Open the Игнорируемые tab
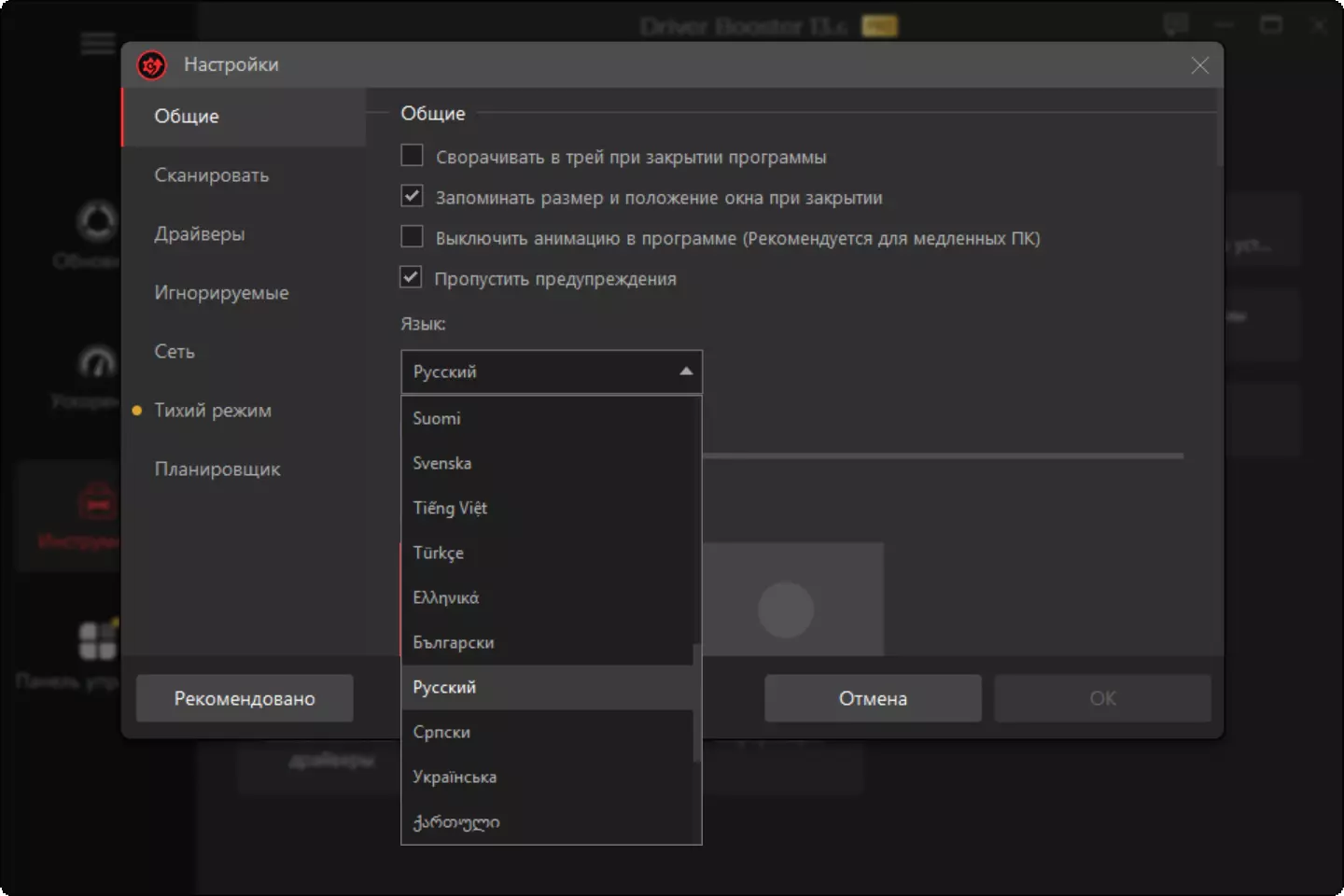 point(244,293)
